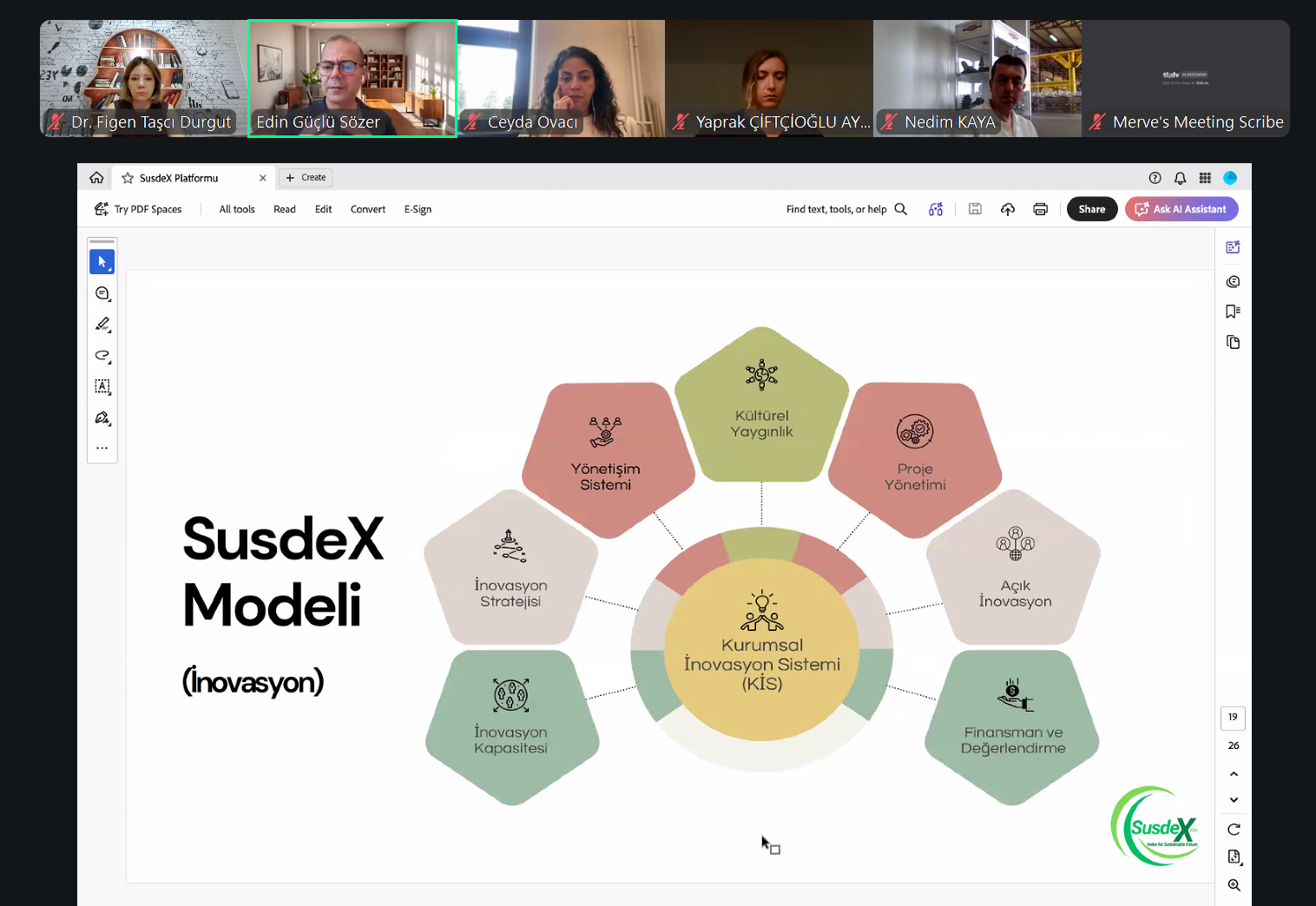
Task: Click the Find text, tools, or help field
Action: coord(837,209)
